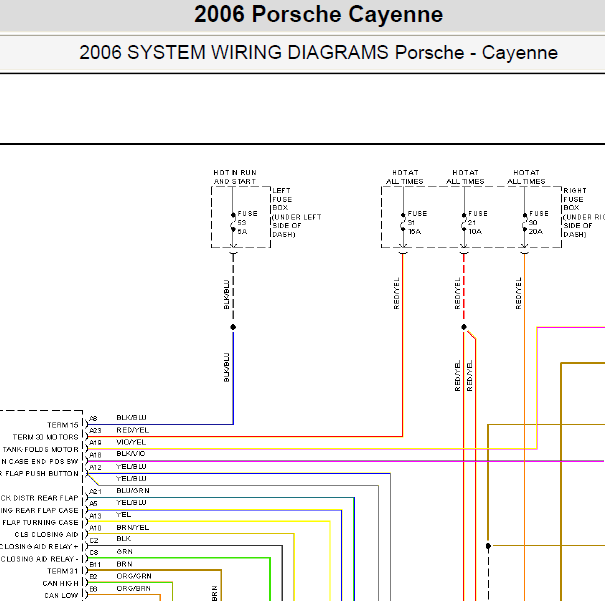
Task: Click the "FLAP TURNING CASE" terminal label
Action: [40, 522]
